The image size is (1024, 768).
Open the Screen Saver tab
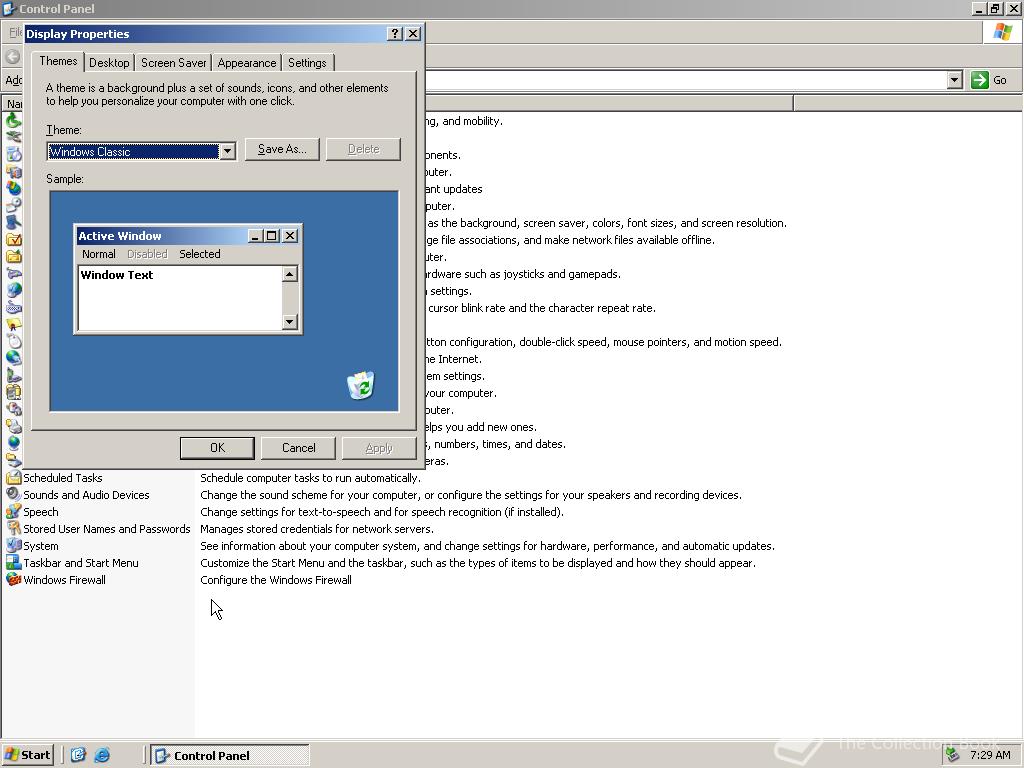(x=174, y=63)
